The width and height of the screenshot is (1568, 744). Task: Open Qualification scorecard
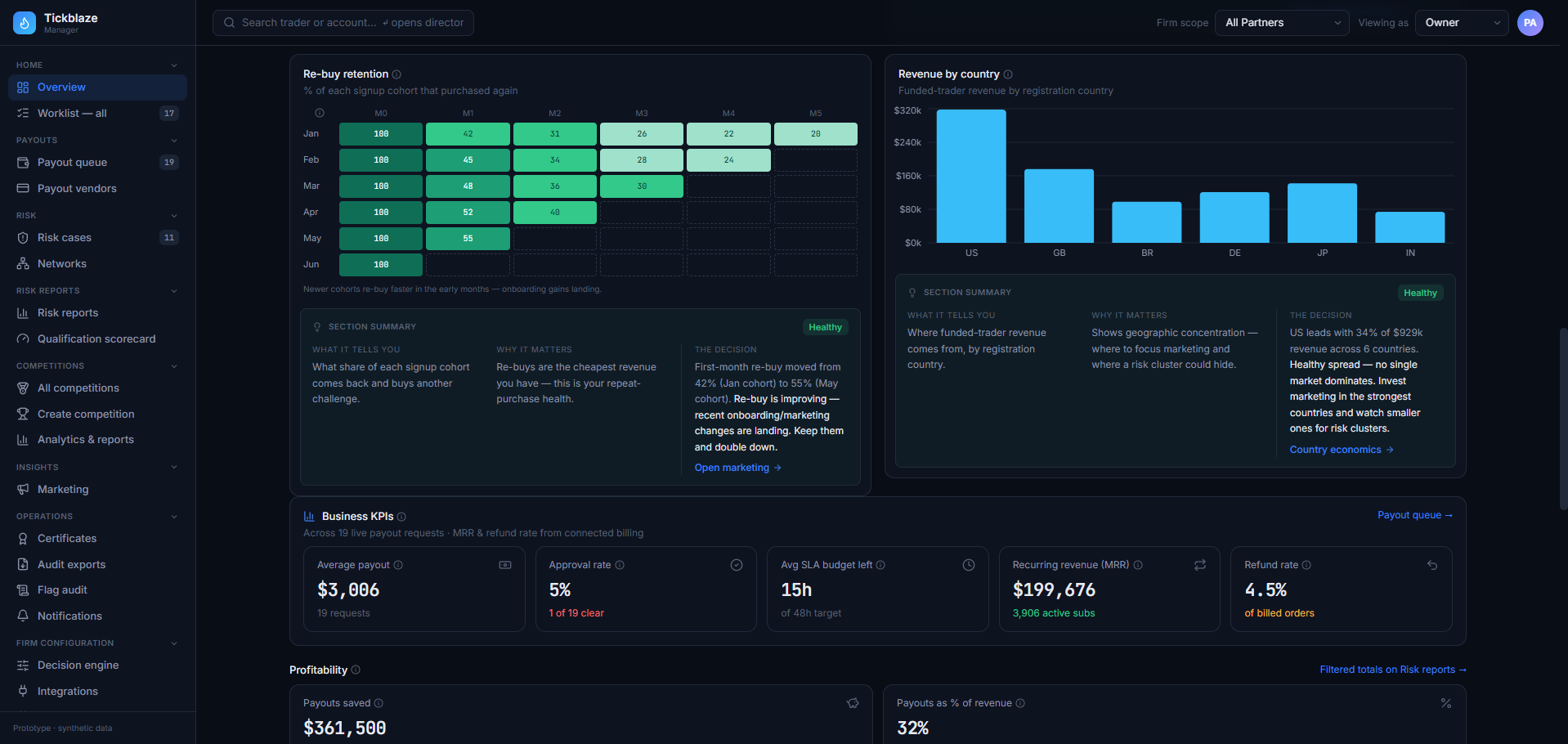pos(97,339)
